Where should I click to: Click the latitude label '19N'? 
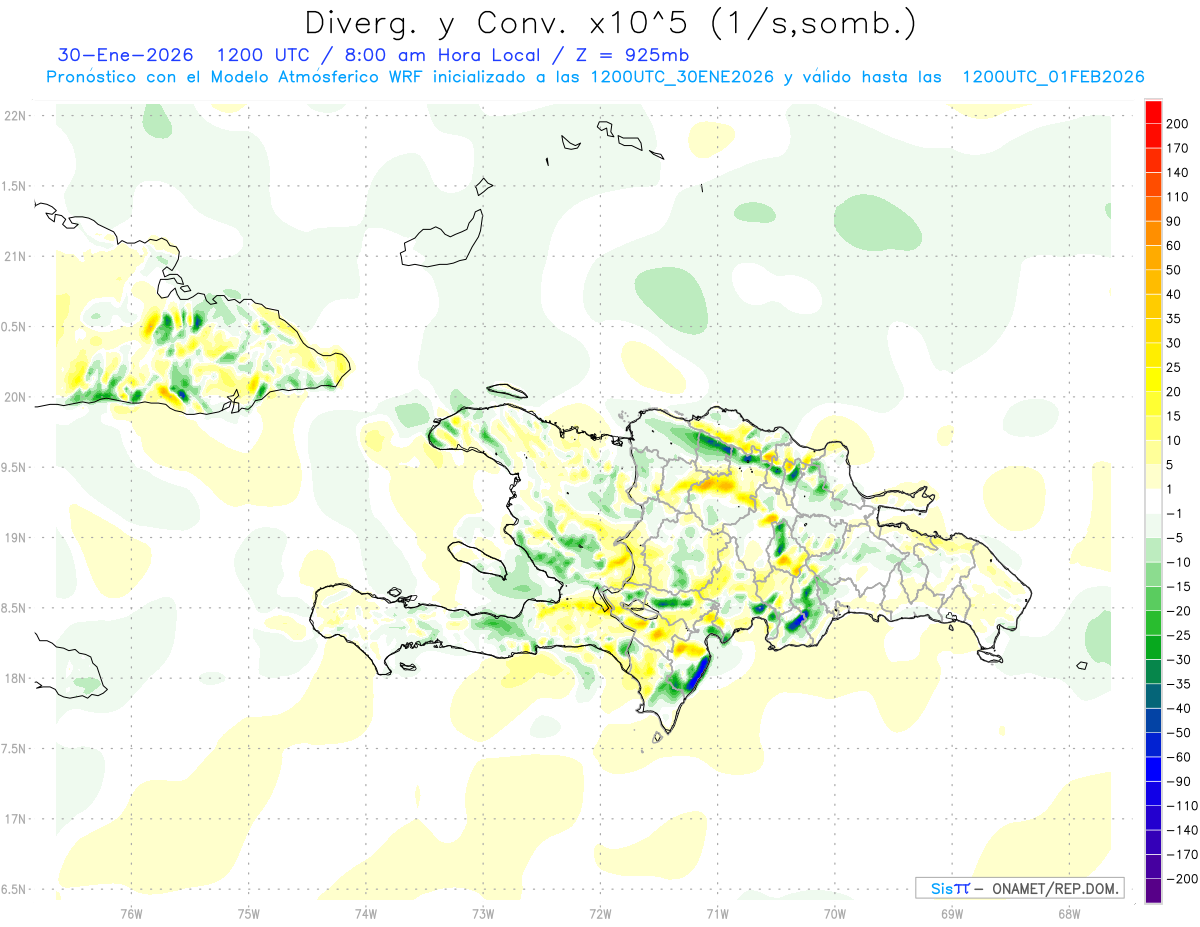(15, 537)
